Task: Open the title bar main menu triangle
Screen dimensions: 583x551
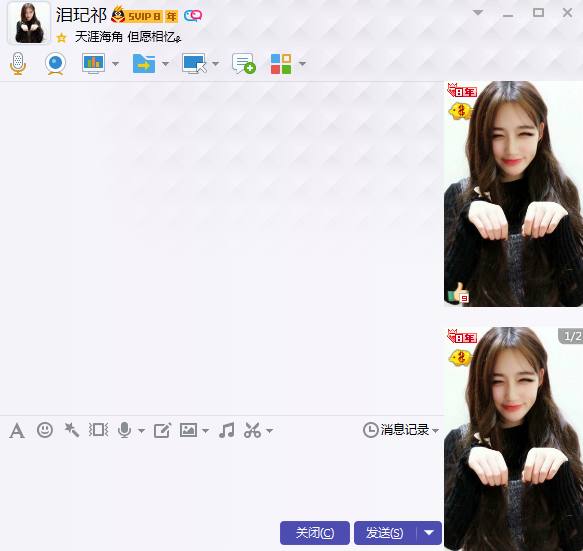Action: (x=478, y=13)
